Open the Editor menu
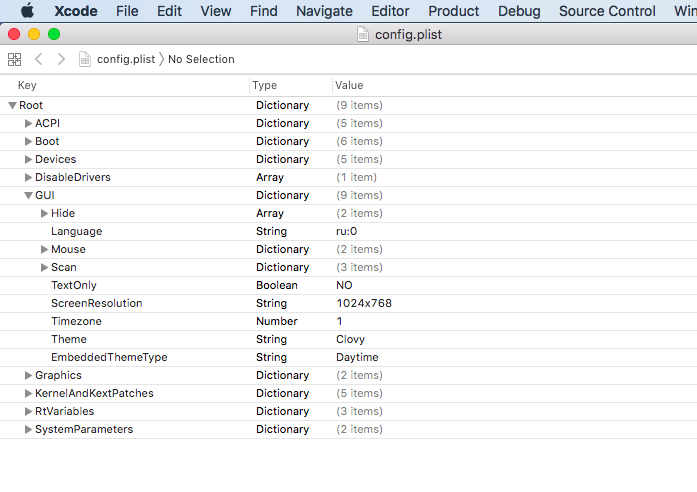 point(390,11)
